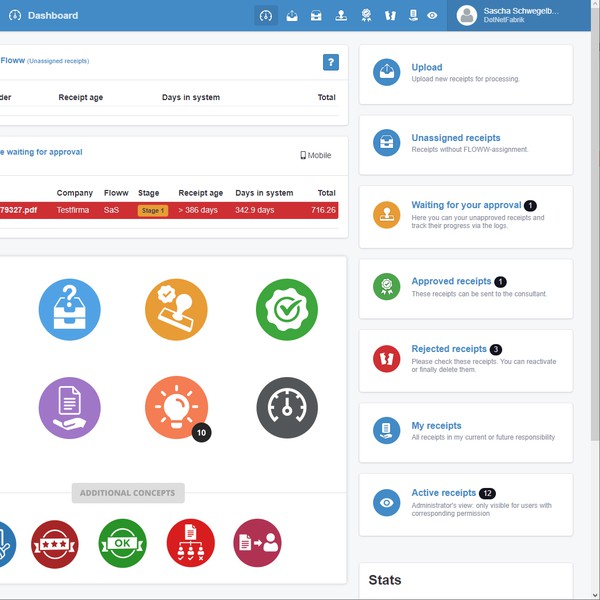Click the blue Upload circle icon

(x=386, y=72)
